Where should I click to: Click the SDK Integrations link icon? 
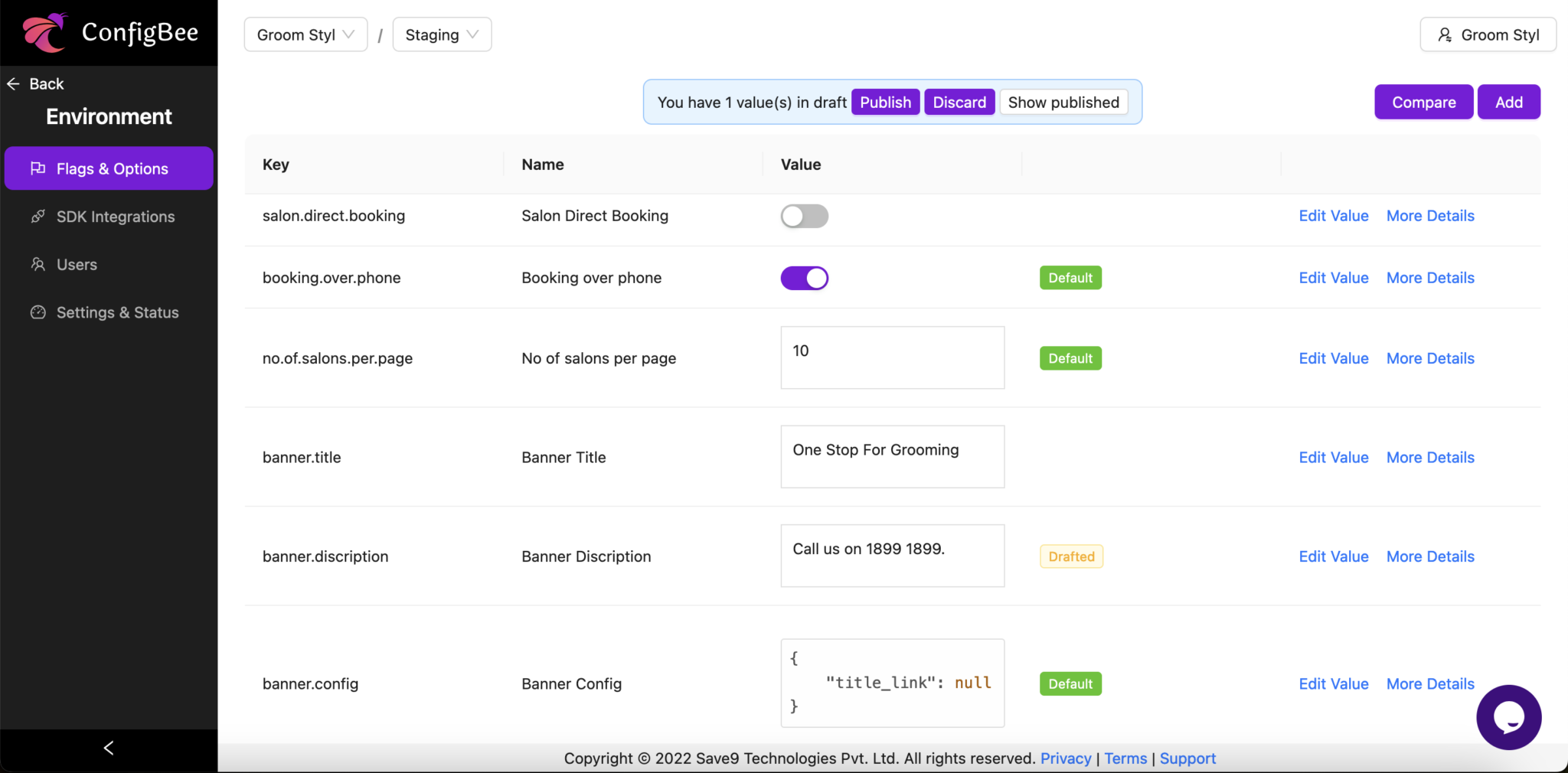(x=38, y=217)
